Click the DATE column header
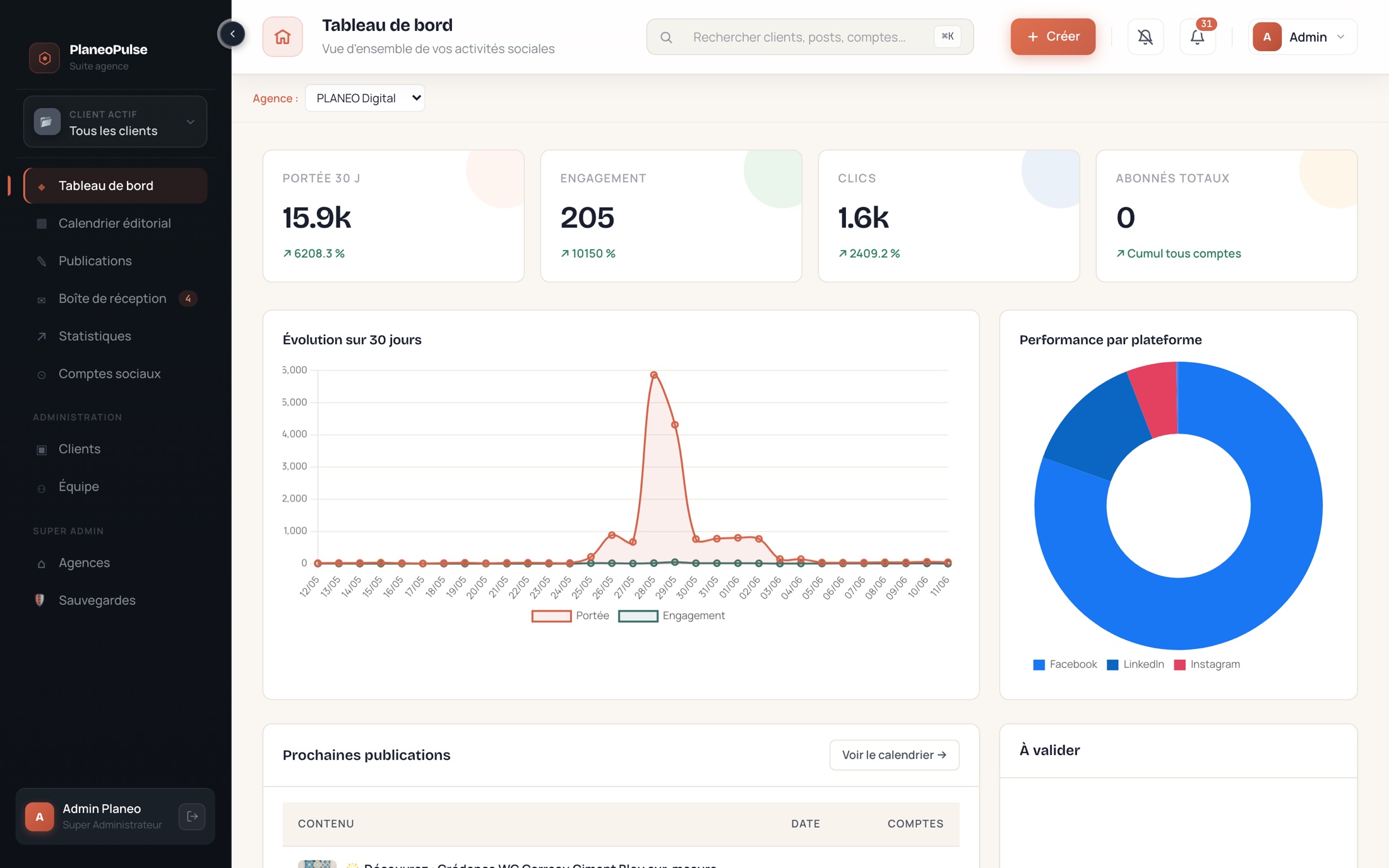Image resolution: width=1389 pixels, height=868 pixels. [x=806, y=824]
